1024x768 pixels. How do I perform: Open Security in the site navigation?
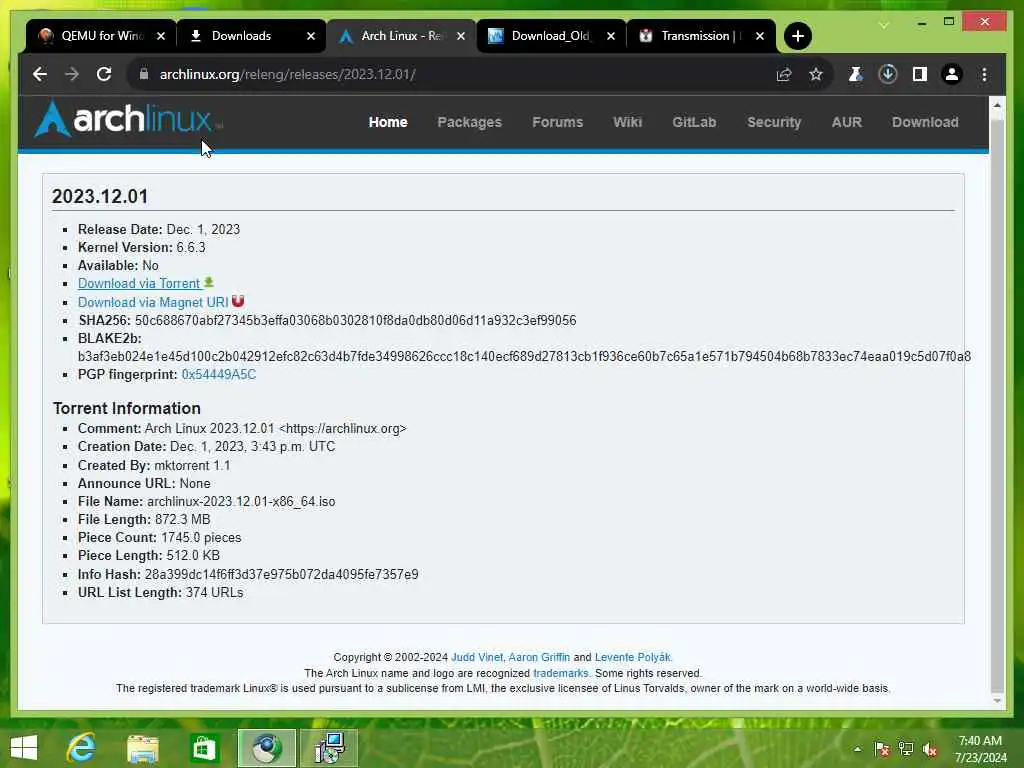(x=774, y=122)
